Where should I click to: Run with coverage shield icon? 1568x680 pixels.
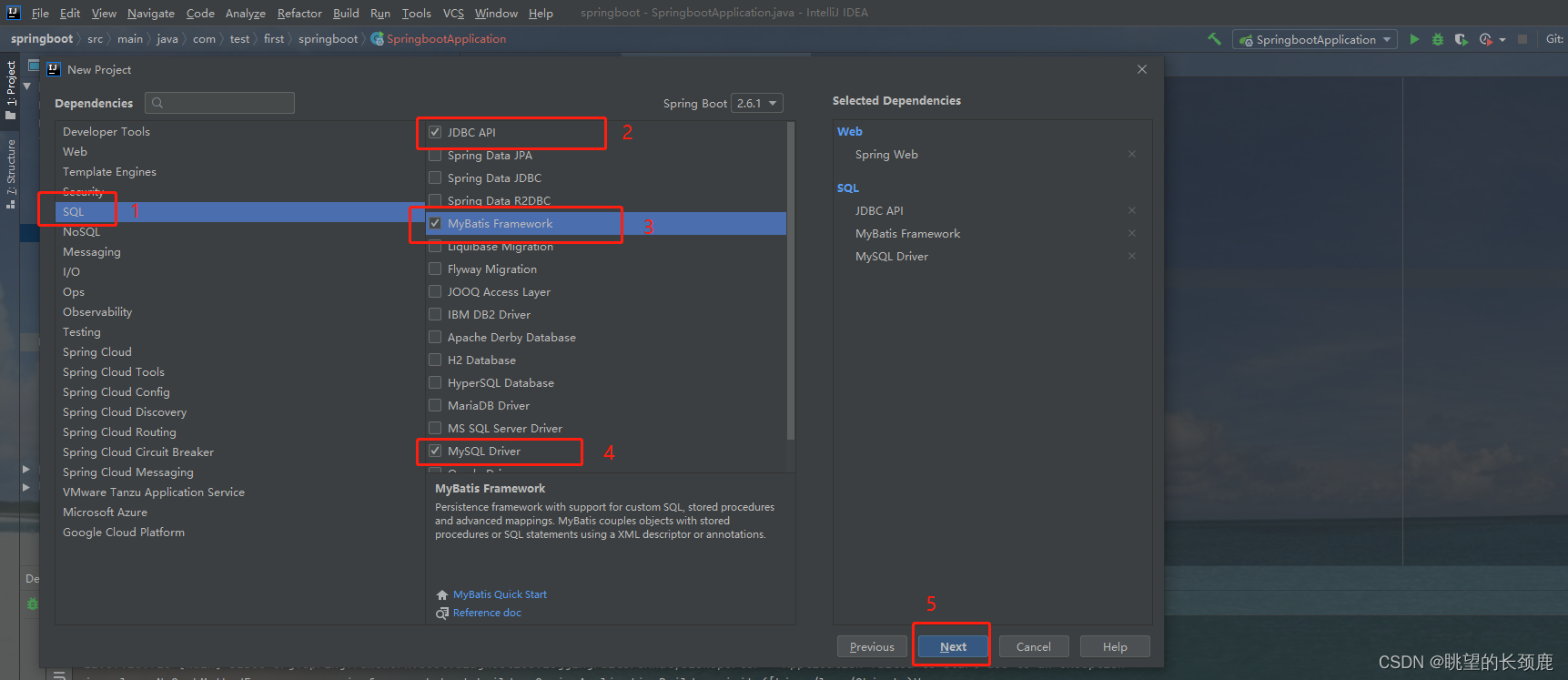[1461, 39]
